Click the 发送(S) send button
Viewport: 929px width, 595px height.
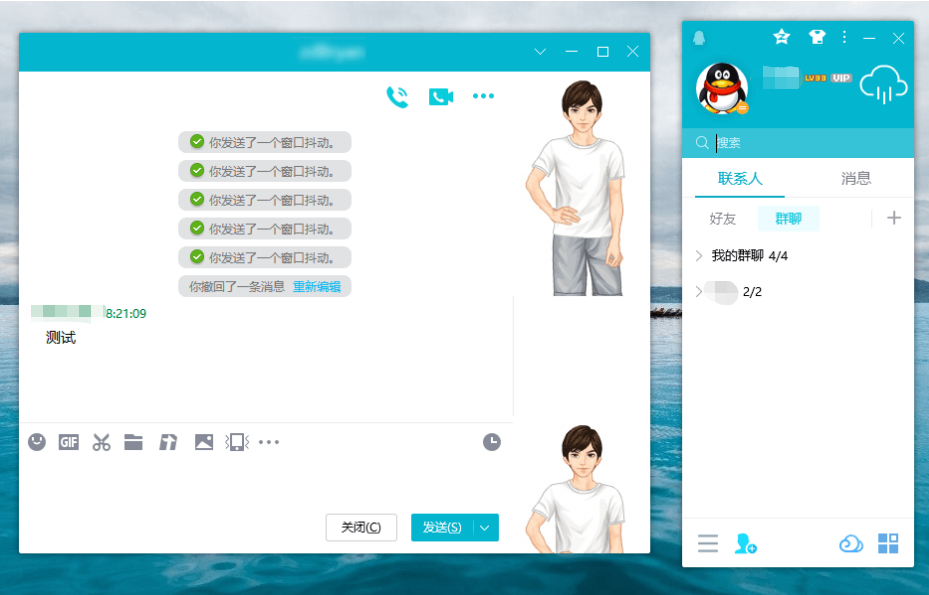441,528
